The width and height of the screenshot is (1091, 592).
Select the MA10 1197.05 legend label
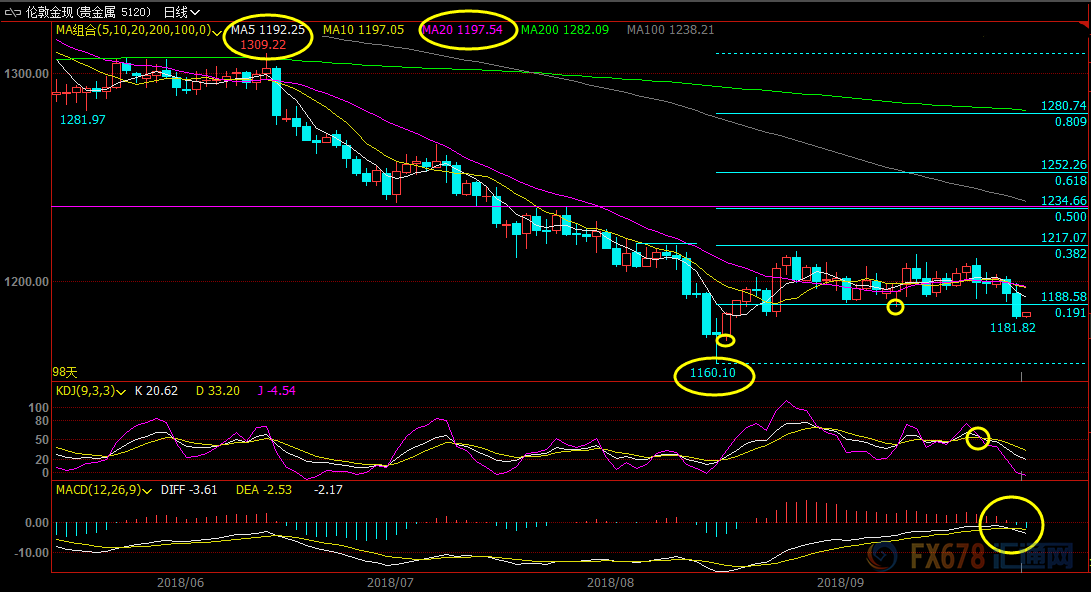pyautogui.click(x=363, y=30)
